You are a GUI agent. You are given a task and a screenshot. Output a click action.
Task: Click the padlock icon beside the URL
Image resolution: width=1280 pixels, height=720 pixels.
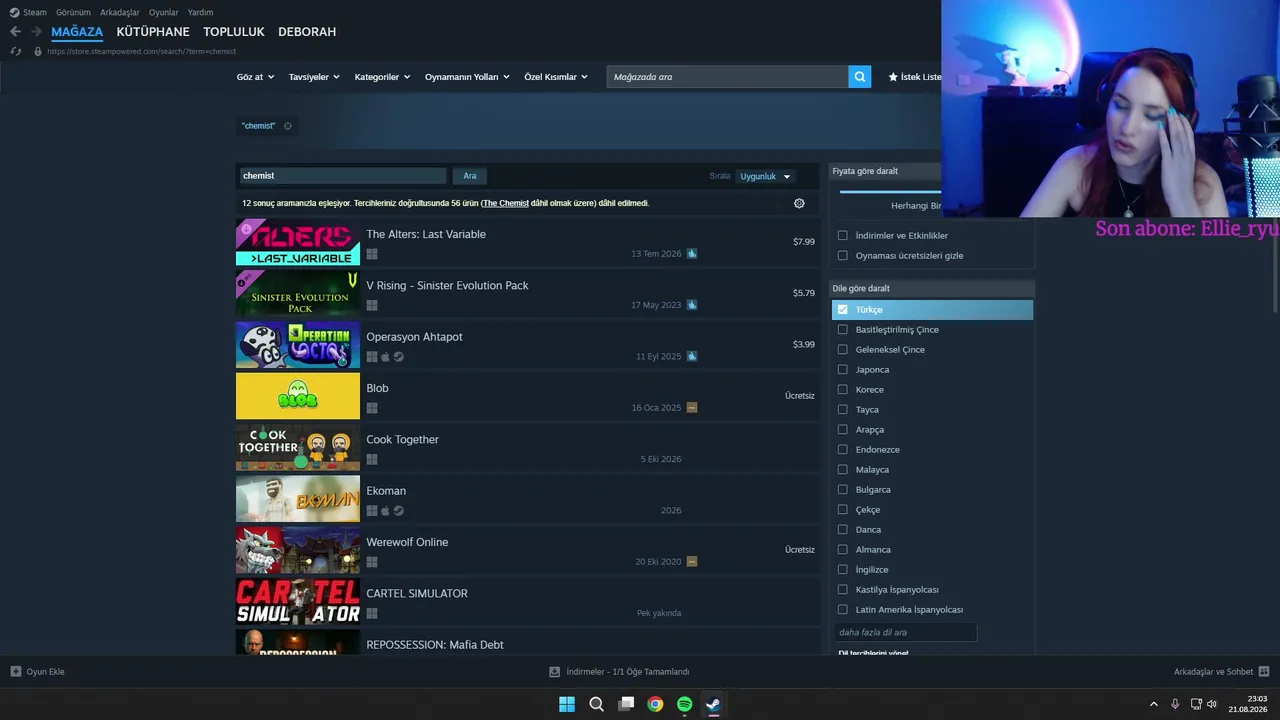[38, 51]
